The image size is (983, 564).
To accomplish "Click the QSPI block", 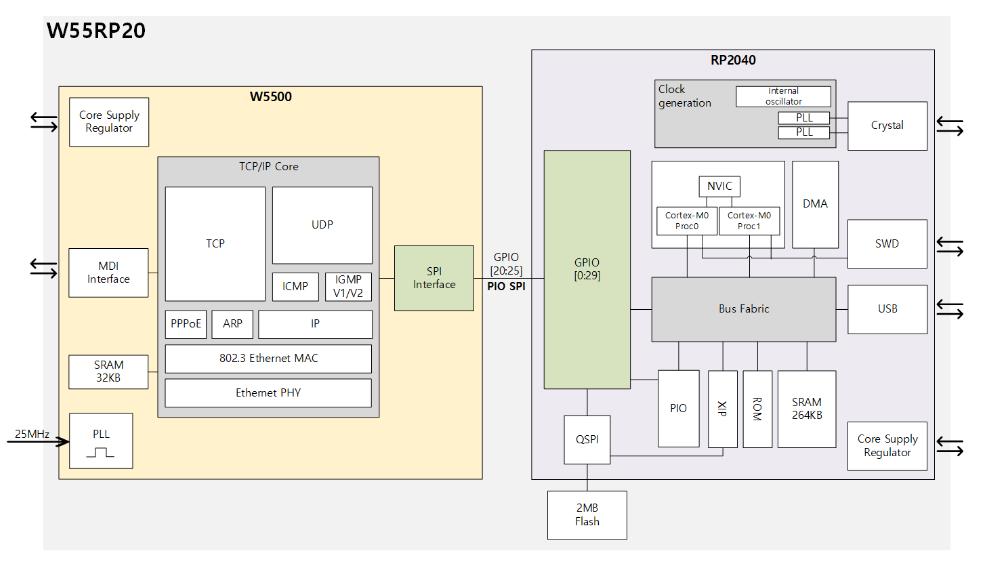I will (x=587, y=439).
